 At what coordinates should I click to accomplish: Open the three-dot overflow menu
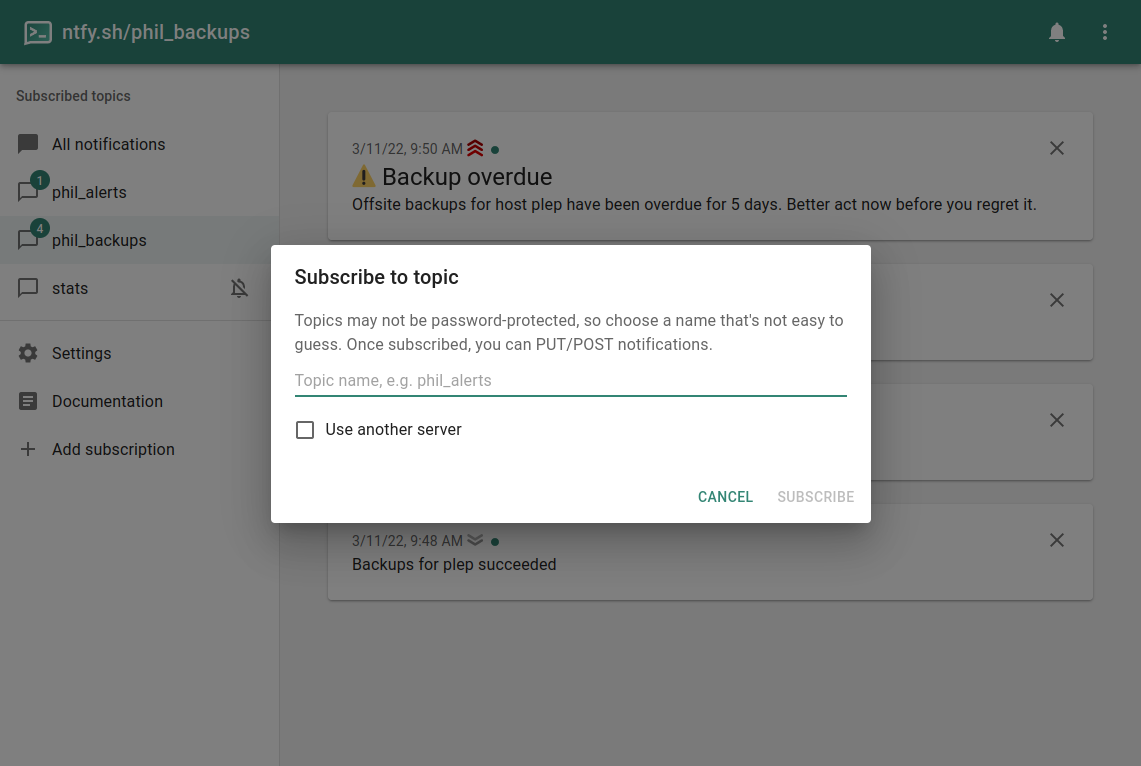coord(1105,32)
